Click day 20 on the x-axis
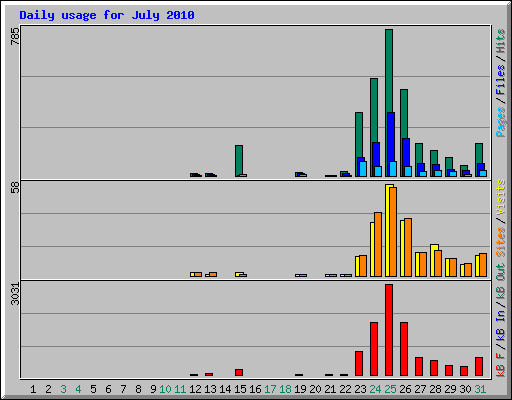The image size is (512, 400). [x=315, y=389]
